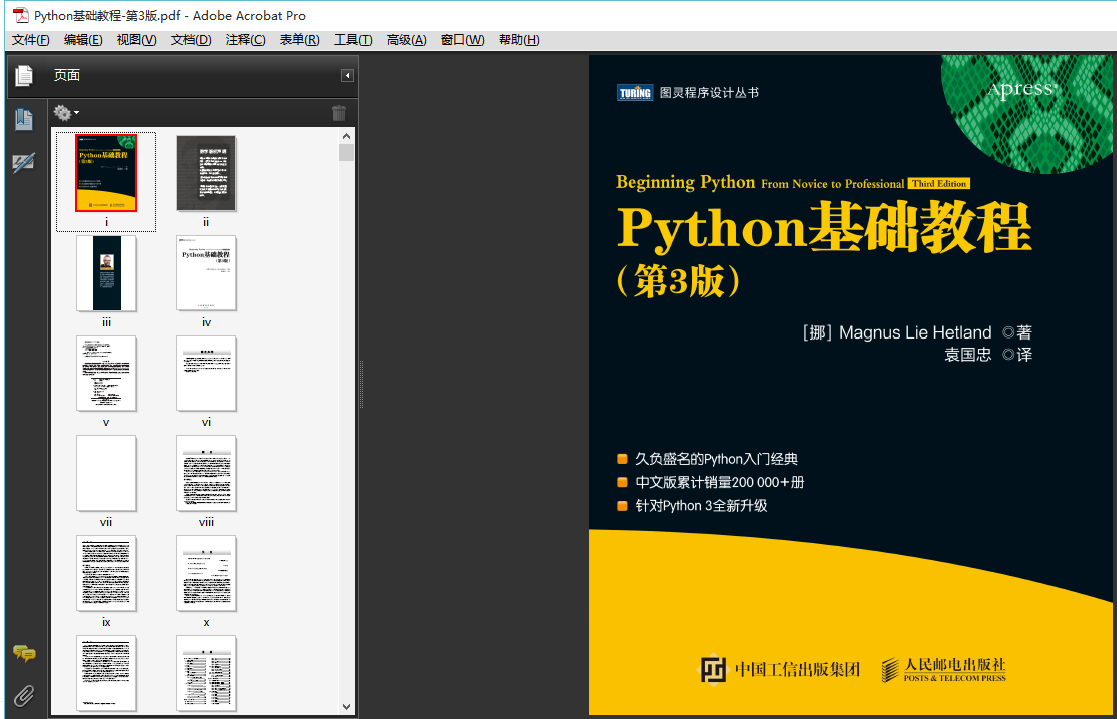Image resolution: width=1117 pixels, height=719 pixels.
Task: Open the 编辑(E) menu
Action: click(x=83, y=40)
